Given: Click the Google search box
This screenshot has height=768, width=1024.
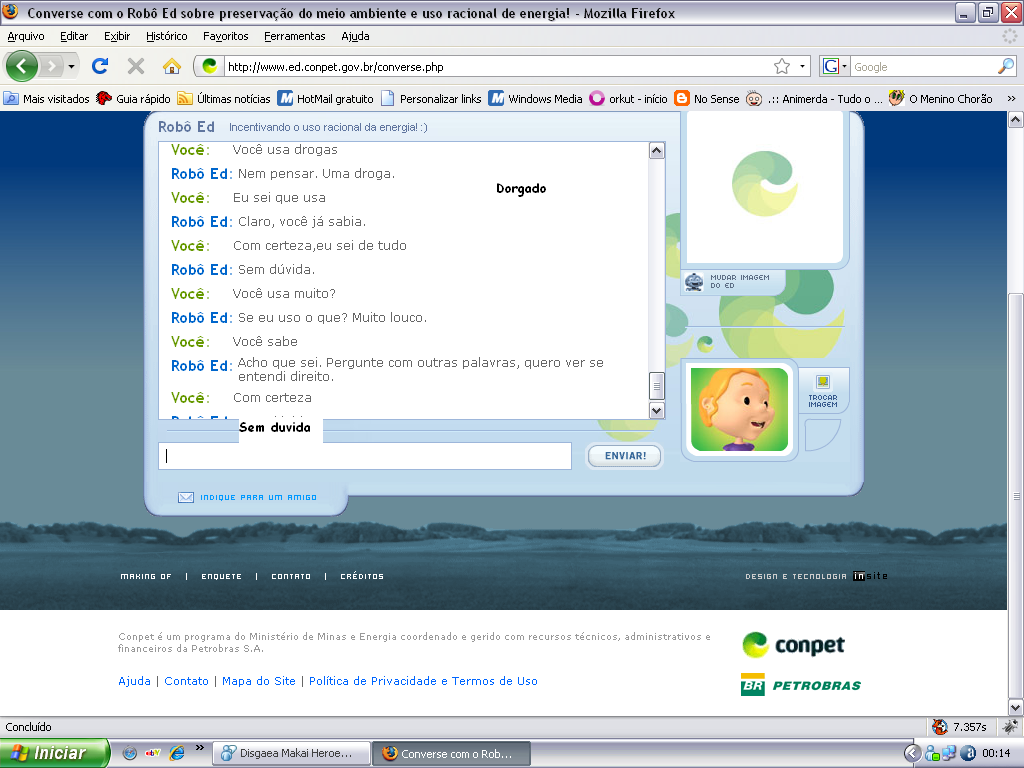Looking at the screenshot, I should [923, 66].
